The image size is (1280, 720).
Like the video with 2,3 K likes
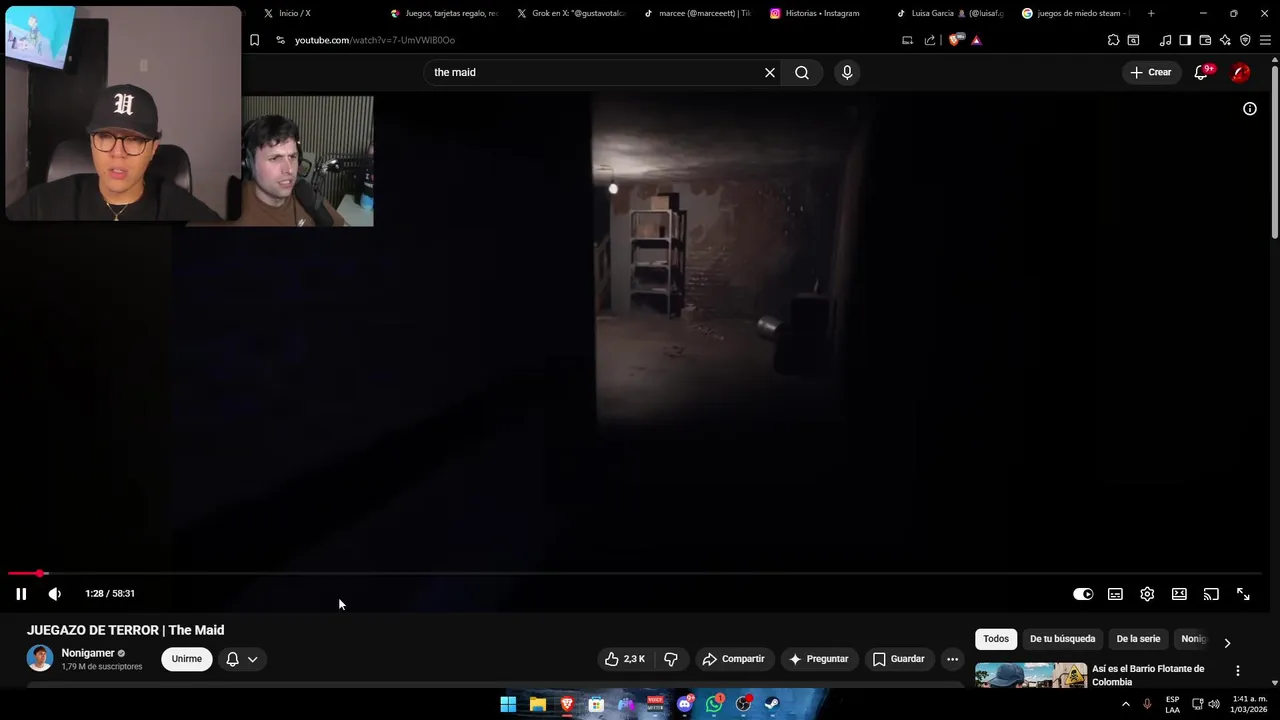(x=625, y=659)
